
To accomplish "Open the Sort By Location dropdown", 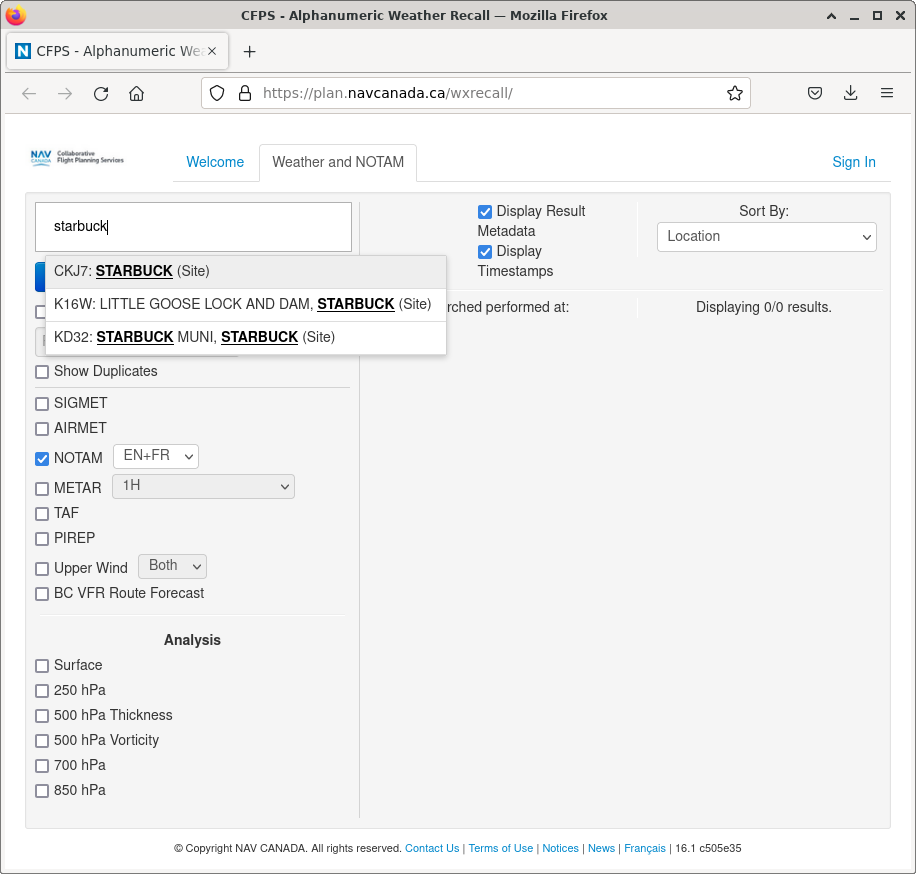I will point(766,237).
